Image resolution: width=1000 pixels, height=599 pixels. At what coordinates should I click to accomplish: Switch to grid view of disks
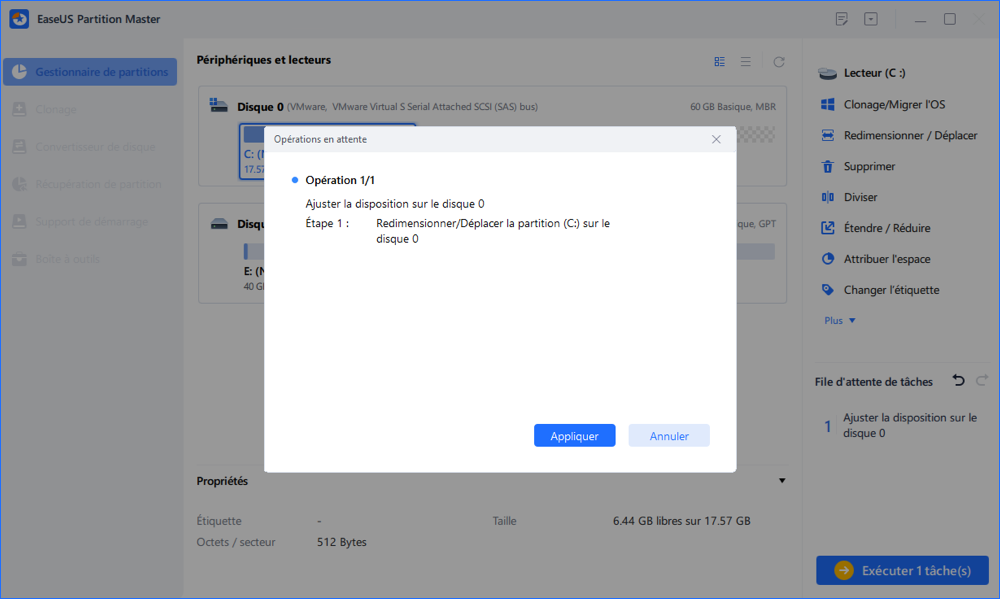719,62
